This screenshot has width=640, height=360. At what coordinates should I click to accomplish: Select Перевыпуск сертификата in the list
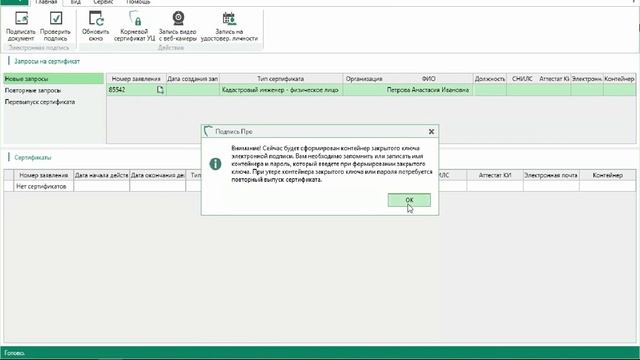pos(54,102)
